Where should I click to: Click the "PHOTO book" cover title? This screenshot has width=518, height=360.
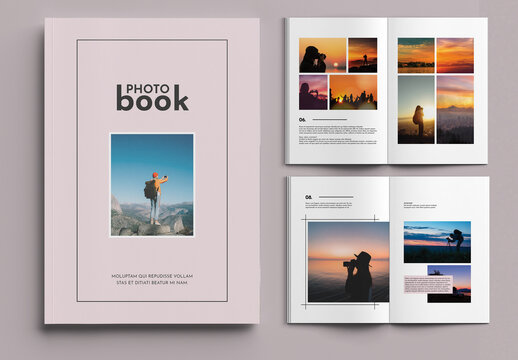(153, 97)
